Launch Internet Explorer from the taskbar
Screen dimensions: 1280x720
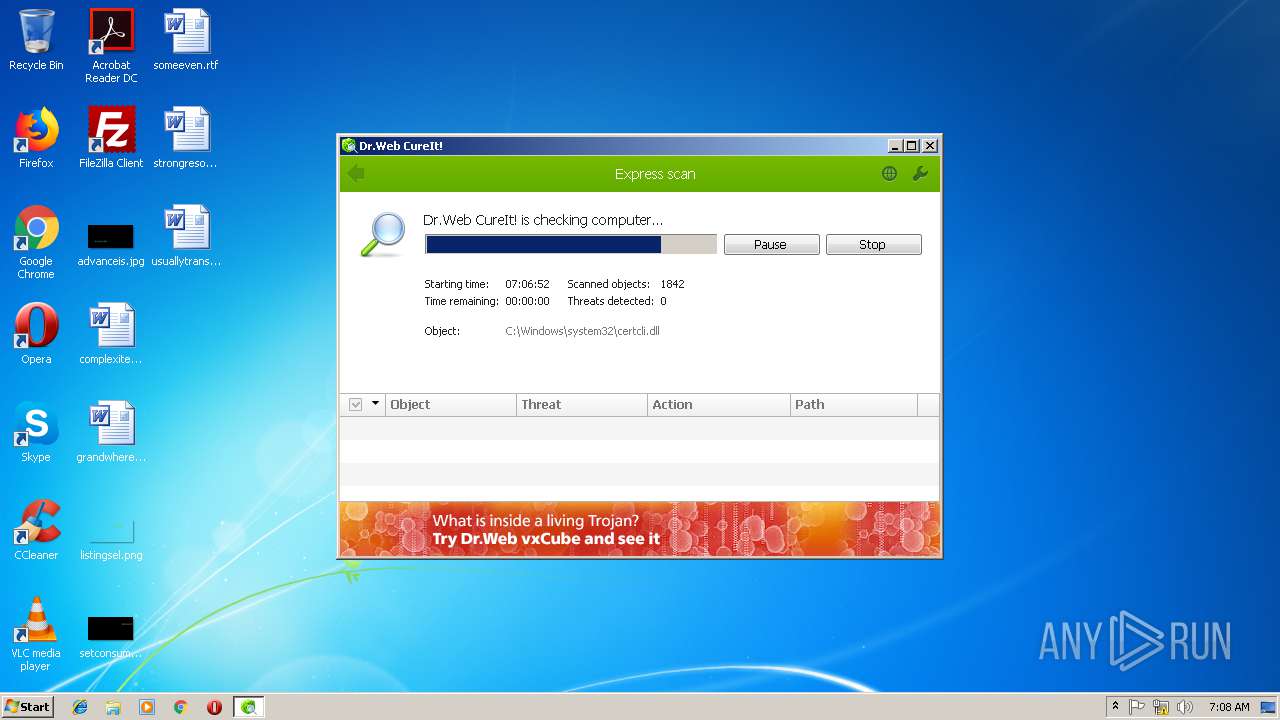(80, 707)
